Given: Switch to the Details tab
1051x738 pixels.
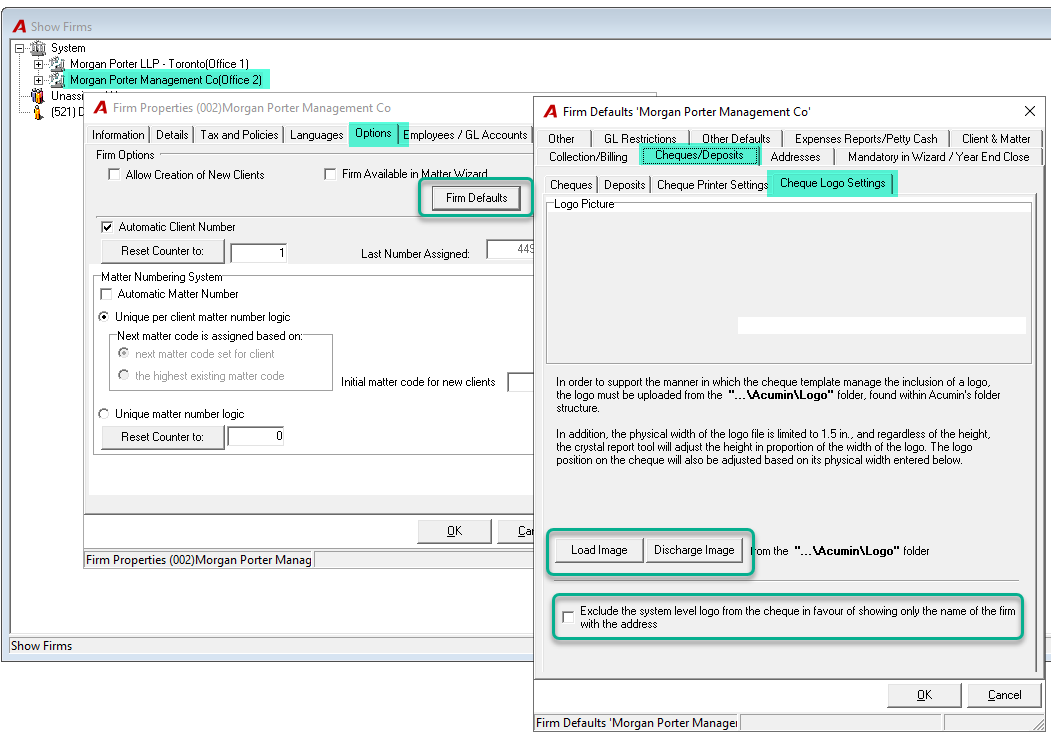Looking at the screenshot, I should [x=172, y=135].
